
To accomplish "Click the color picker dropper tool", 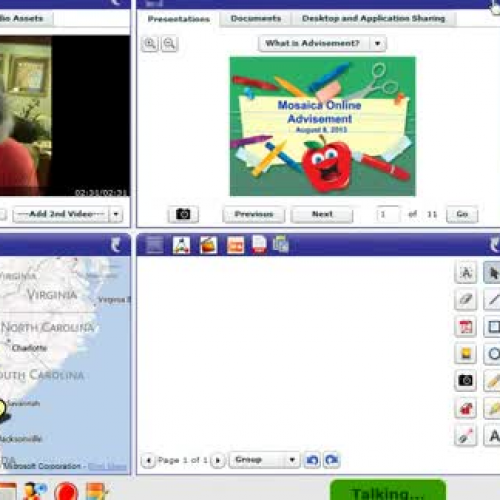I will click(466, 435).
